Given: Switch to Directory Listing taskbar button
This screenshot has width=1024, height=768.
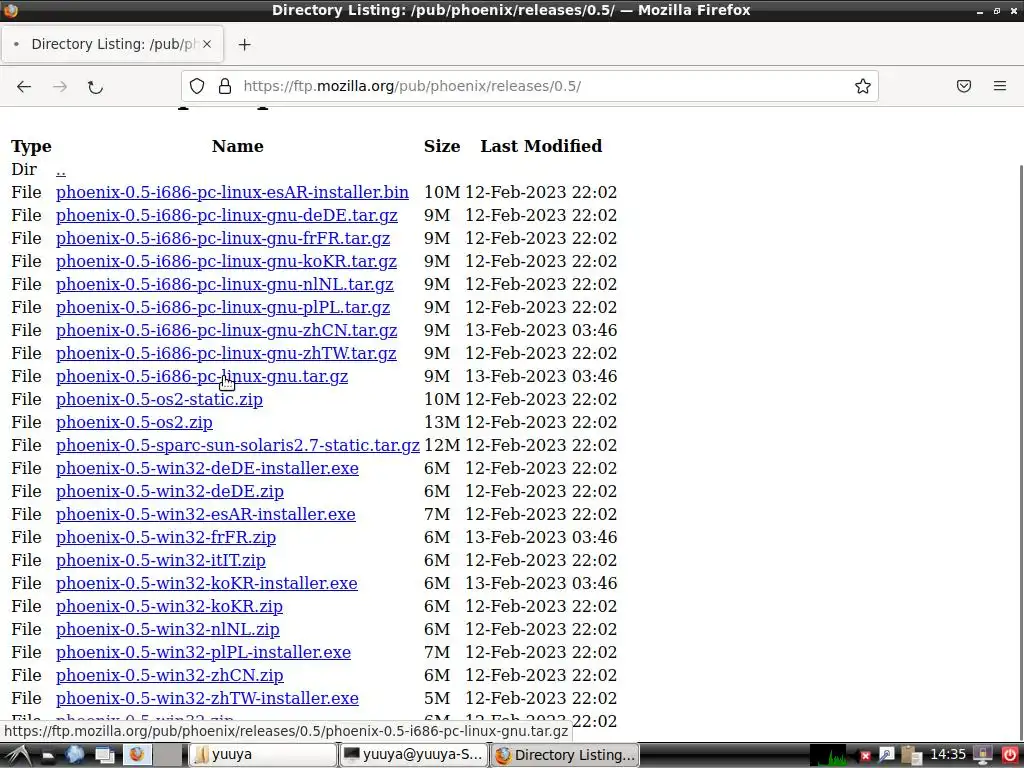Looking at the screenshot, I should tap(565, 755).
